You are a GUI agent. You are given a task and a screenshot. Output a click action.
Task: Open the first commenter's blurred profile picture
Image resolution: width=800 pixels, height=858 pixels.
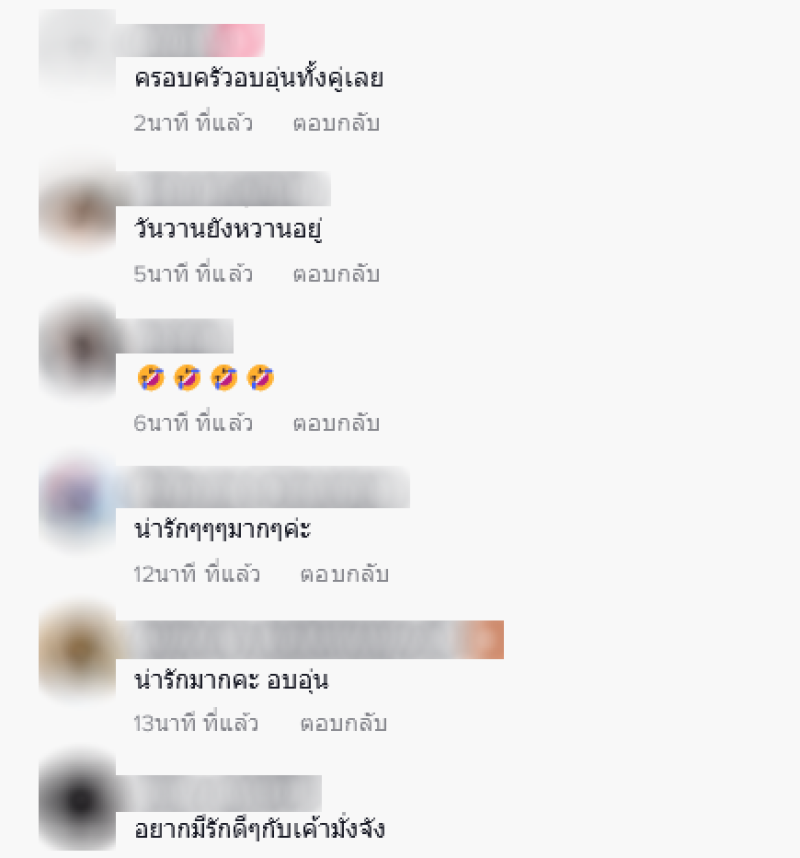(x=77, y=52)
